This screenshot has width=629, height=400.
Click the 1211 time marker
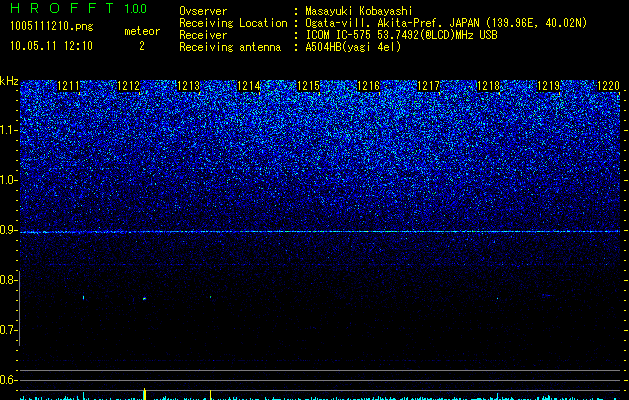point(69,86)
